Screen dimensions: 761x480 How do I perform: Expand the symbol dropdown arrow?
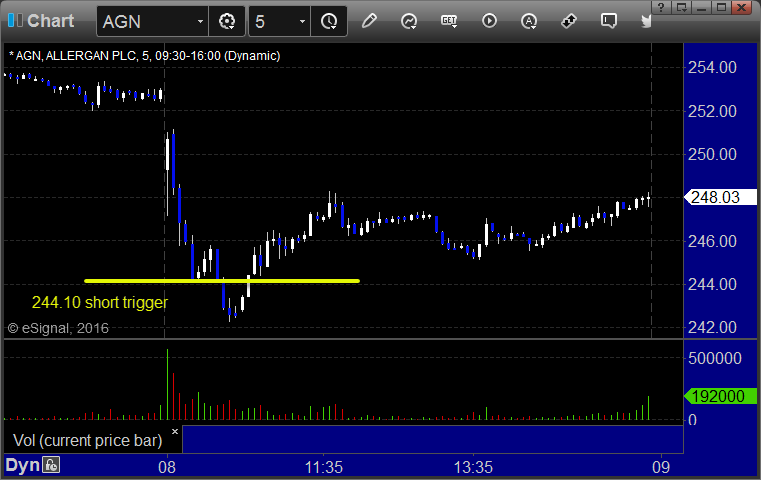(x=200, y=21)
